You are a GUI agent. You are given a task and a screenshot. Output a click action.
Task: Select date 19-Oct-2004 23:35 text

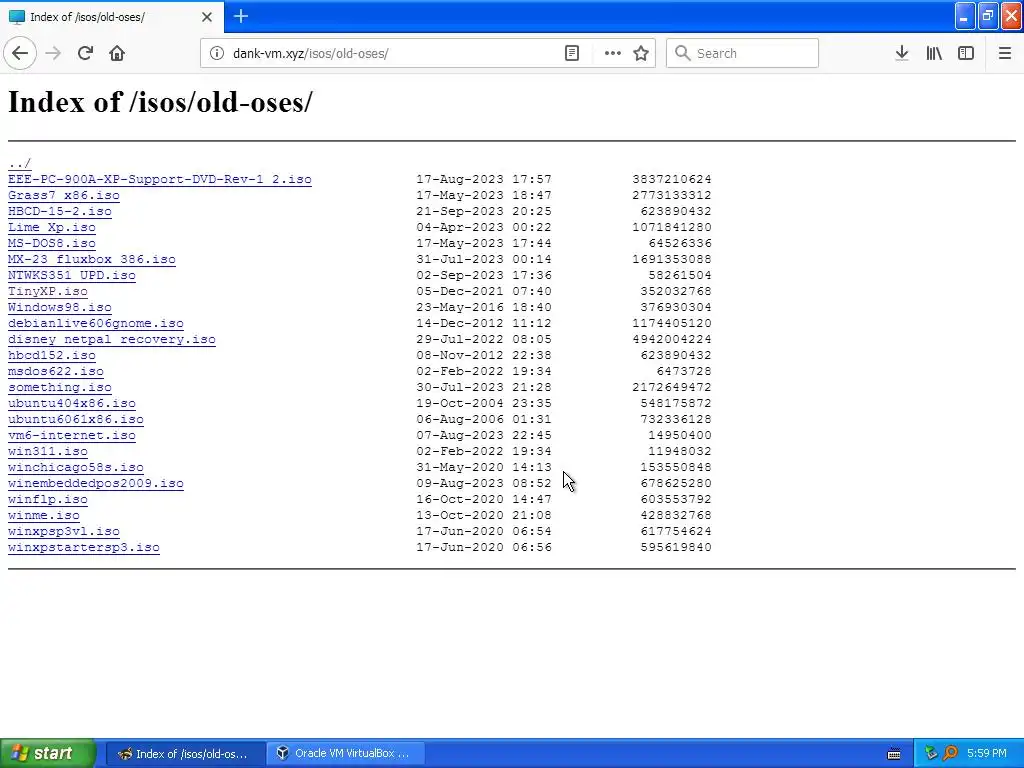pyautogui.click(x=484, y=403)
